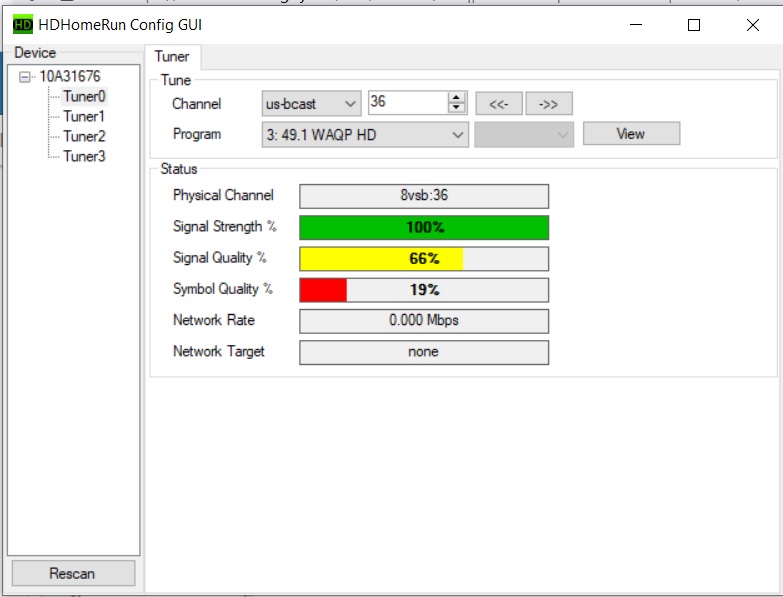
Task: Click the green Signal Strength 100% bar
Action: point(424,228)
